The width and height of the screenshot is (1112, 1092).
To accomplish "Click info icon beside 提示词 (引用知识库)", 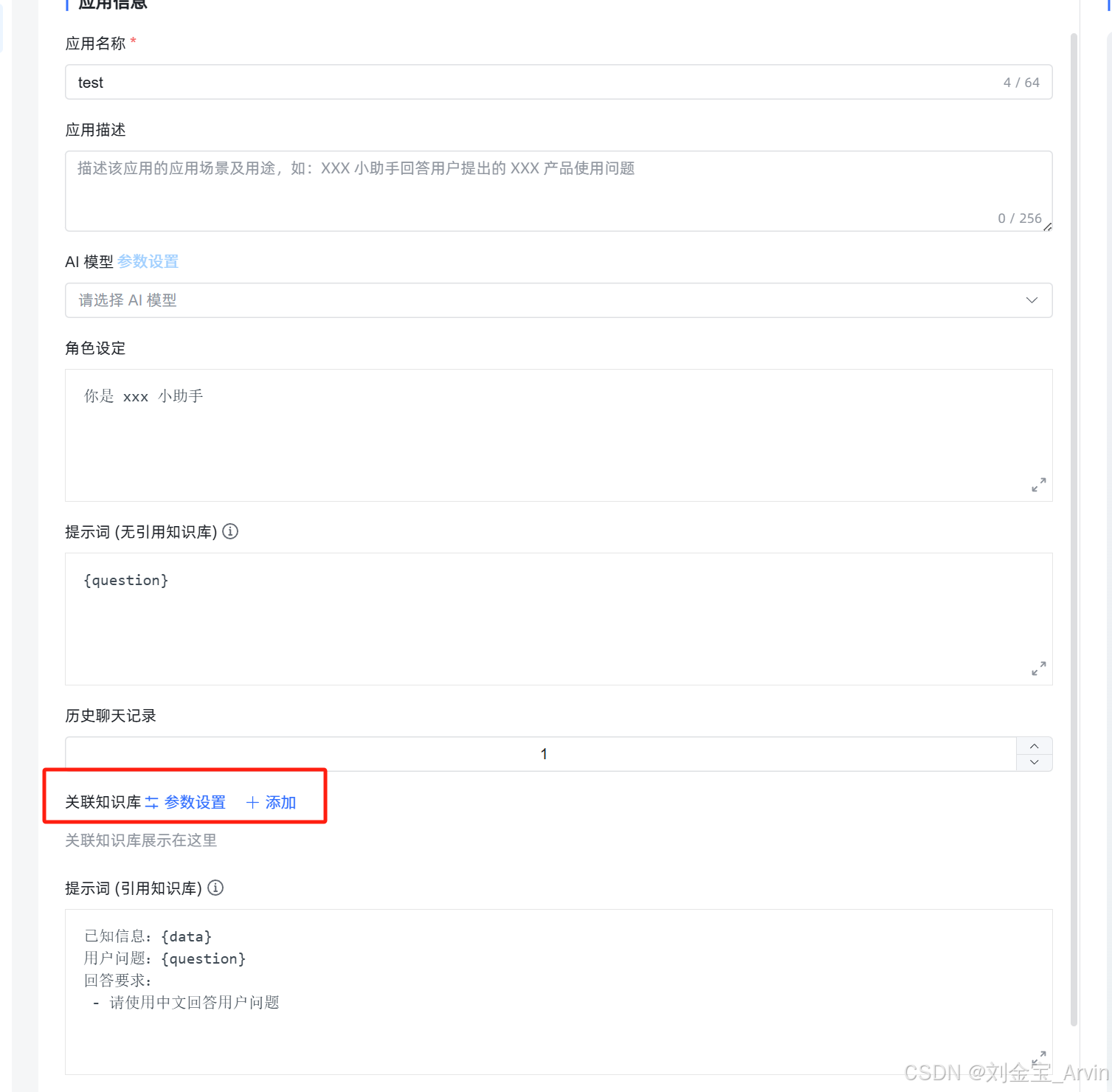I will tap(215, 888).
